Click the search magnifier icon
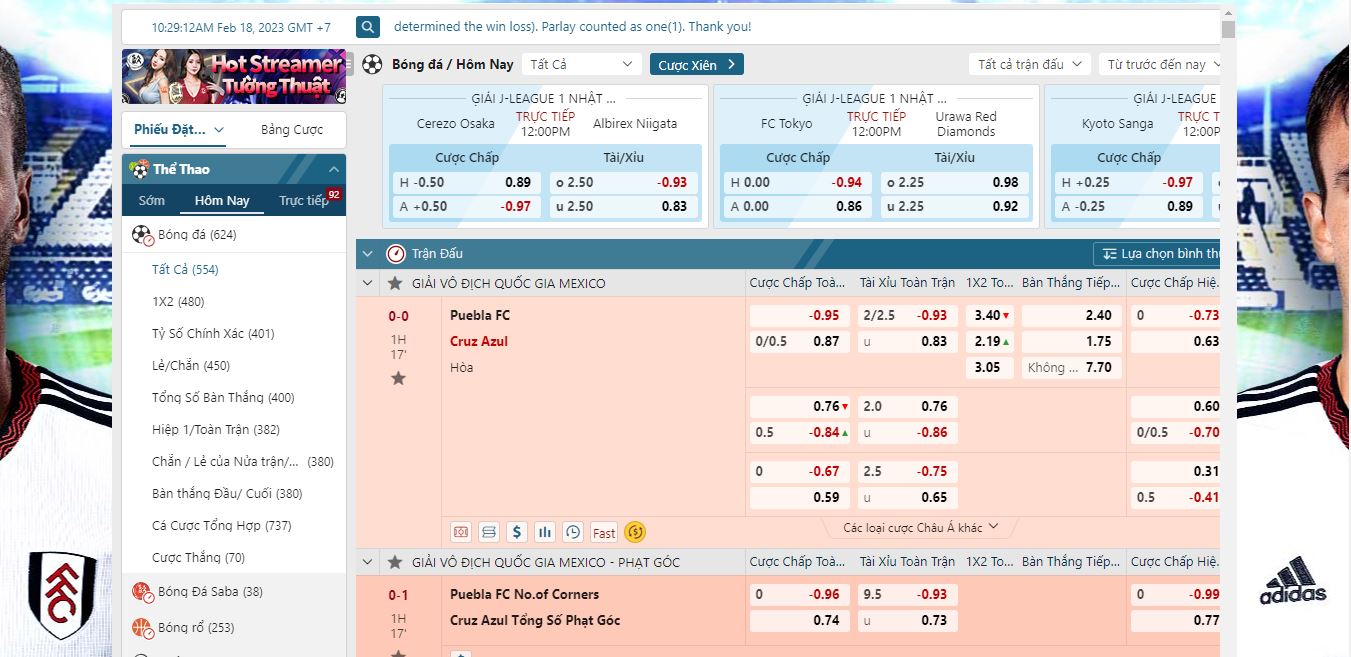Viewport: 1351px width, 657px height. [368, 27]
